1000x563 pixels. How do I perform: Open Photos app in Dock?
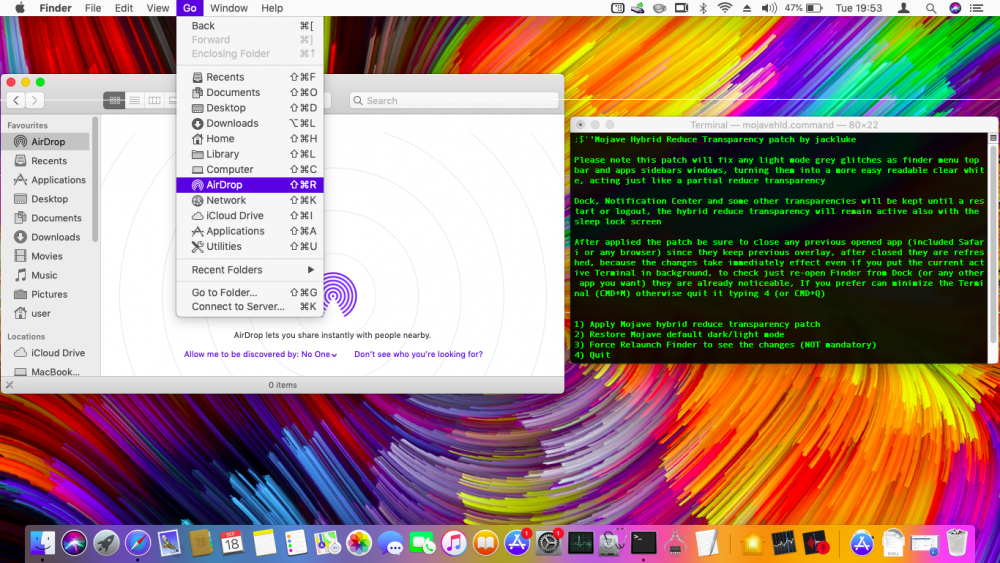click(x=359, y=543)
